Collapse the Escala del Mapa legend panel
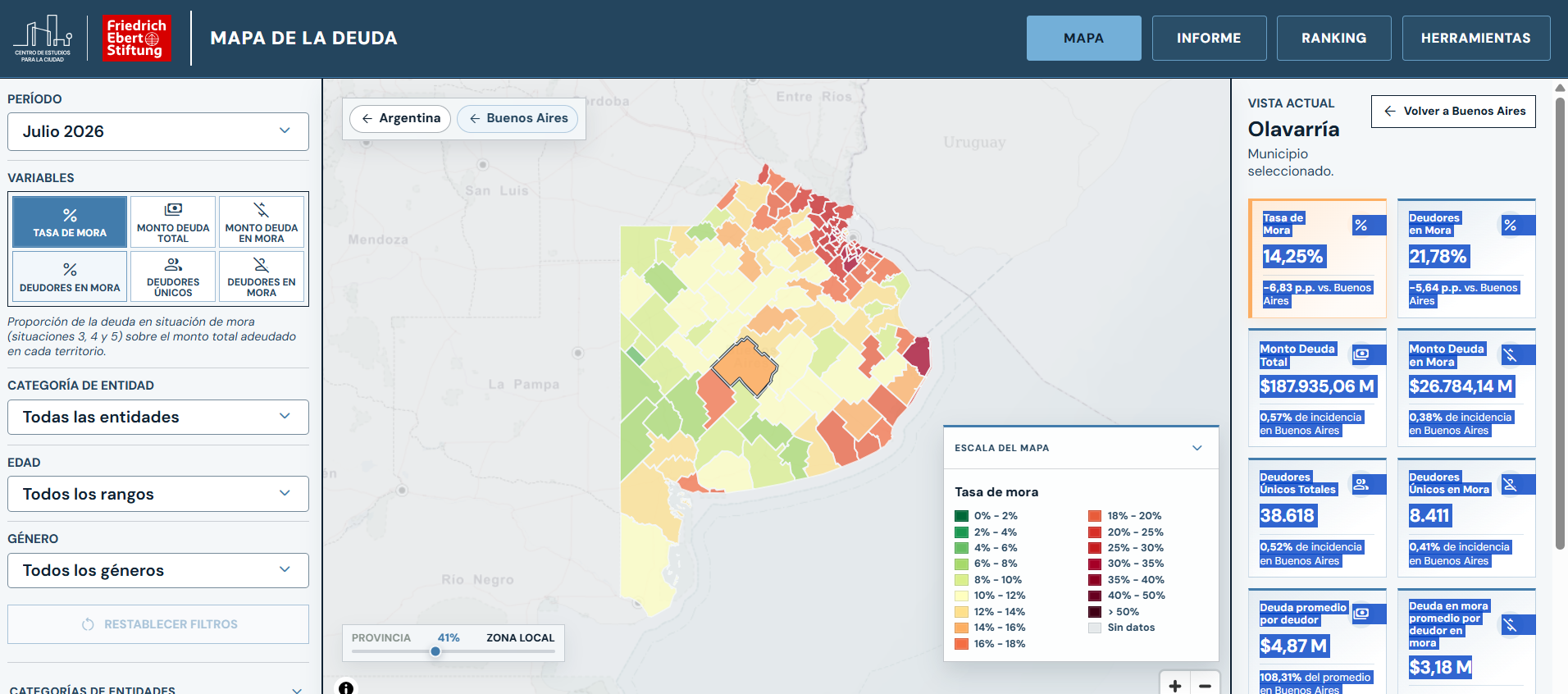Viewport: 1568px width, 694px height. click(x=1197, y=448)
